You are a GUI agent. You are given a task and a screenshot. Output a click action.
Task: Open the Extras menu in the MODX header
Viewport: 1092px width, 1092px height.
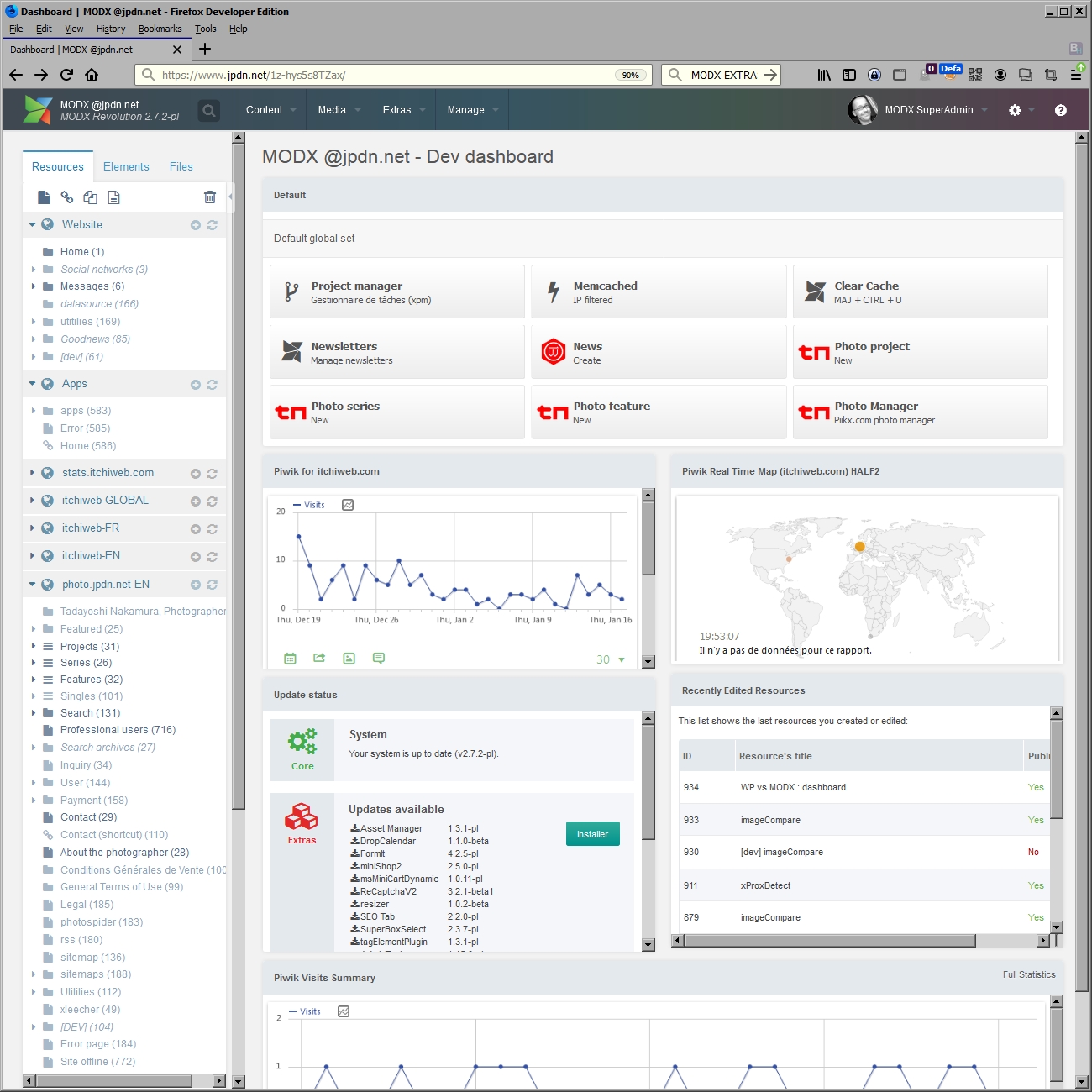tap(403, 110)
